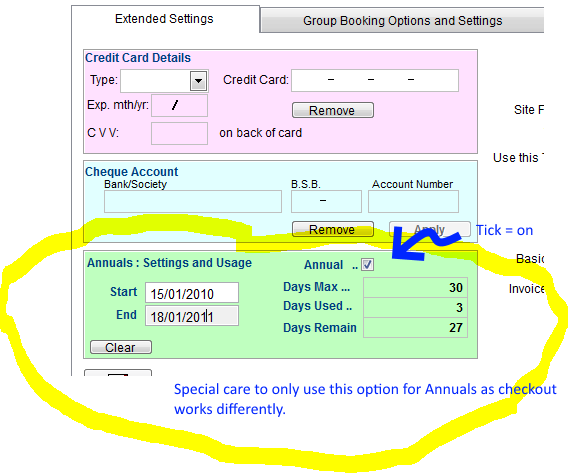Image resolution: width=568 pixels, height=473 pixels.
Task: Click the Apply button
Action: 430,229
